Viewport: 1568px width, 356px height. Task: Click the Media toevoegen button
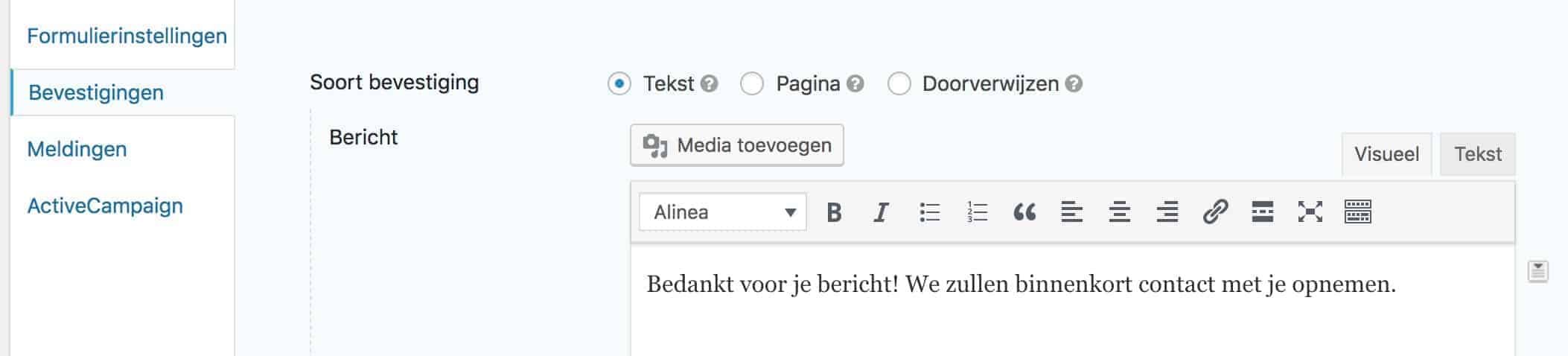[737, 145]
